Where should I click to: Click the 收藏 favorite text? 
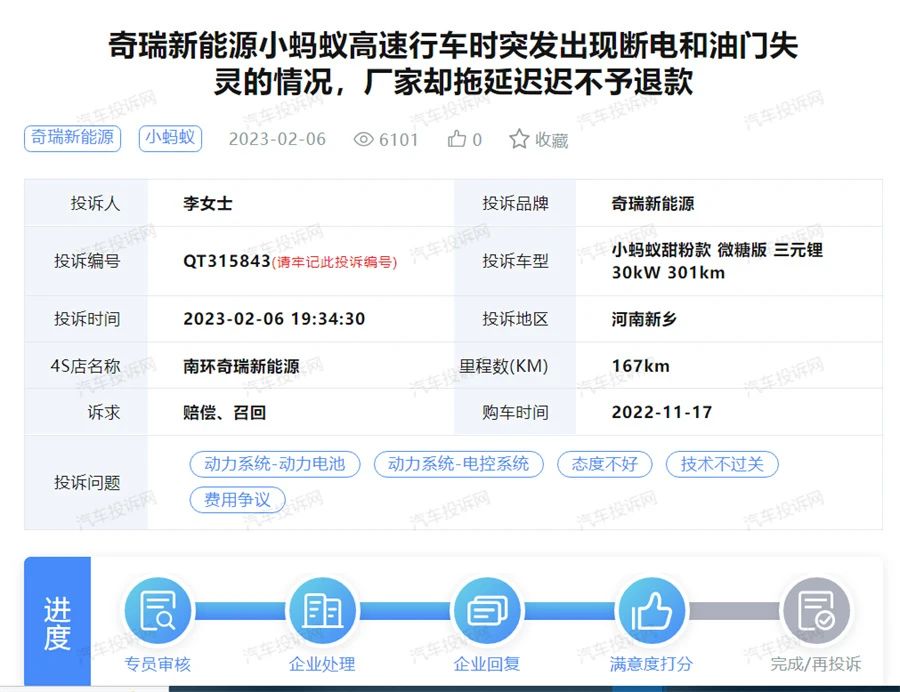click(551, 140)
